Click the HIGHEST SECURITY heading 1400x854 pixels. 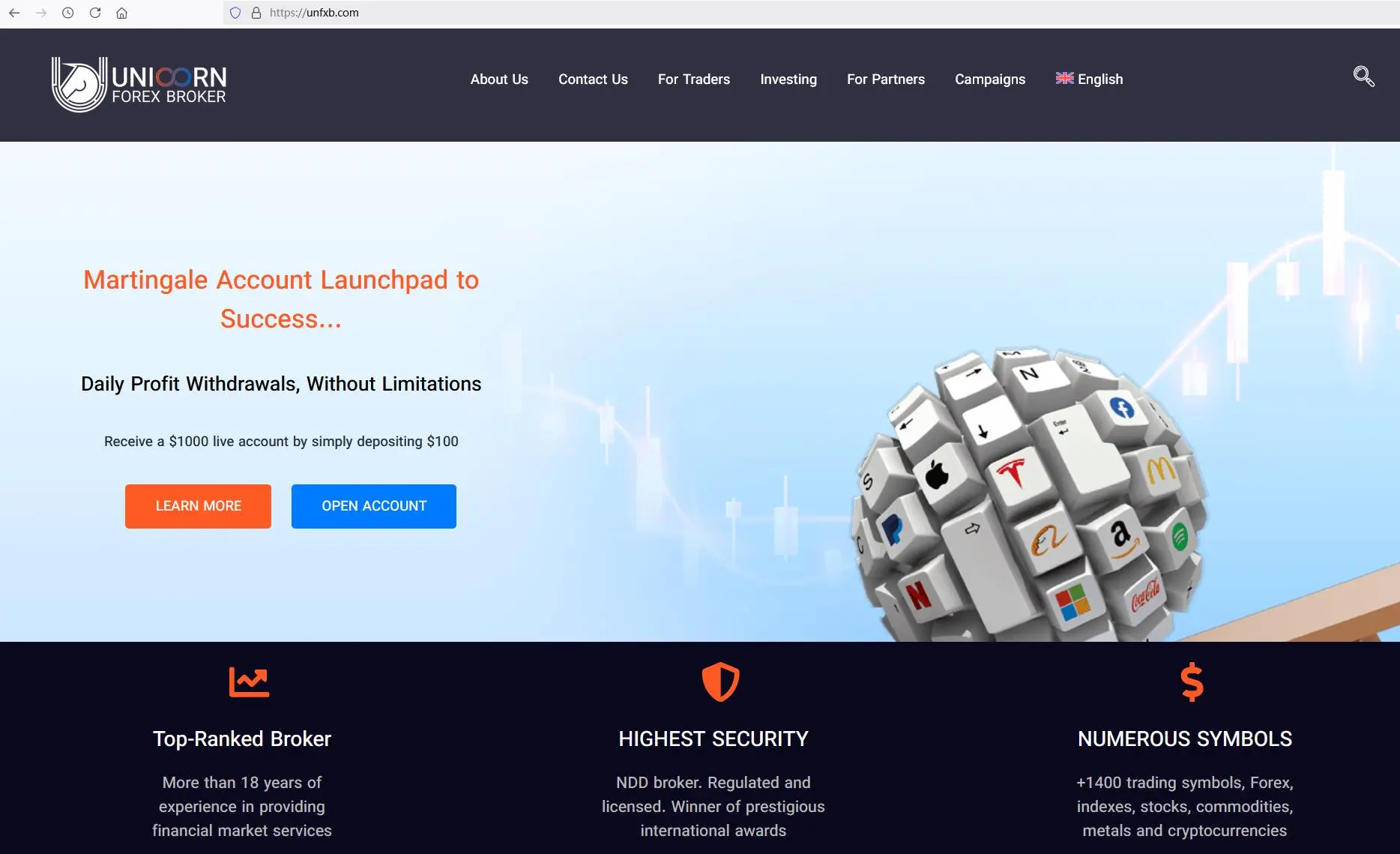click(713, 739)
